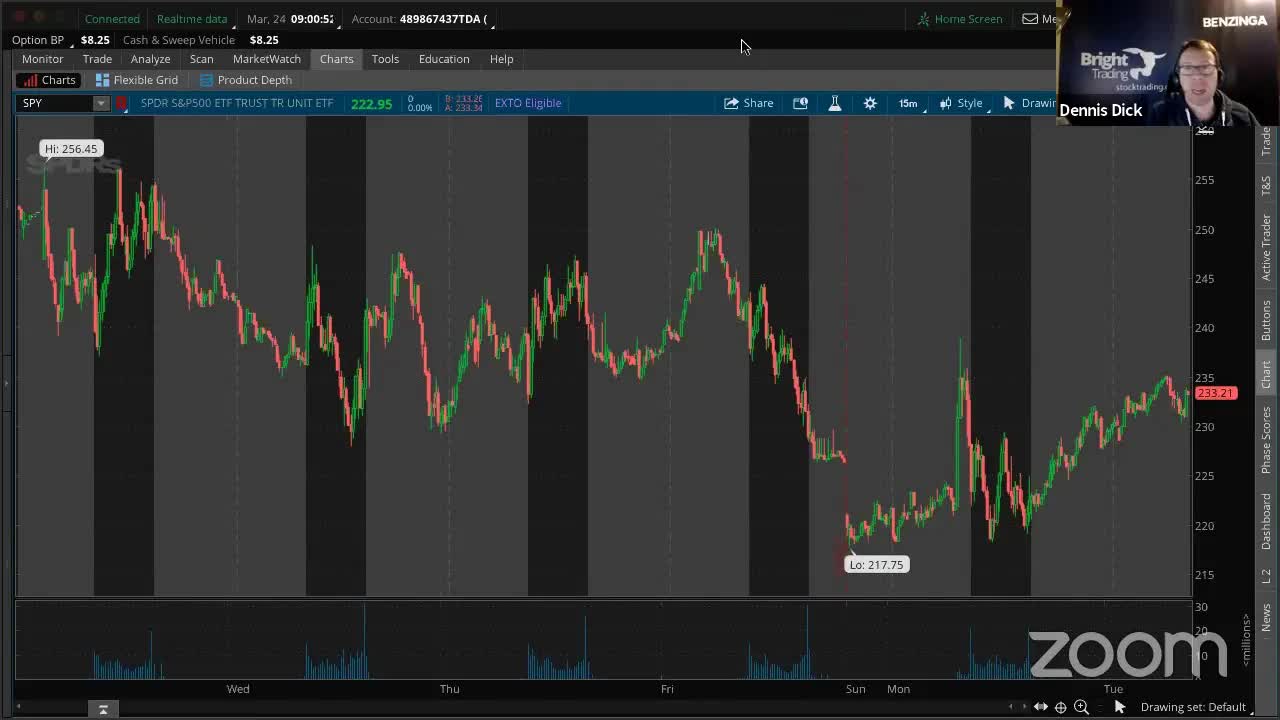Image resolution: width=1280 pixels, height=720 pixels.
Task: Open the T&S side panel tab
Action: coord(1266,186)
